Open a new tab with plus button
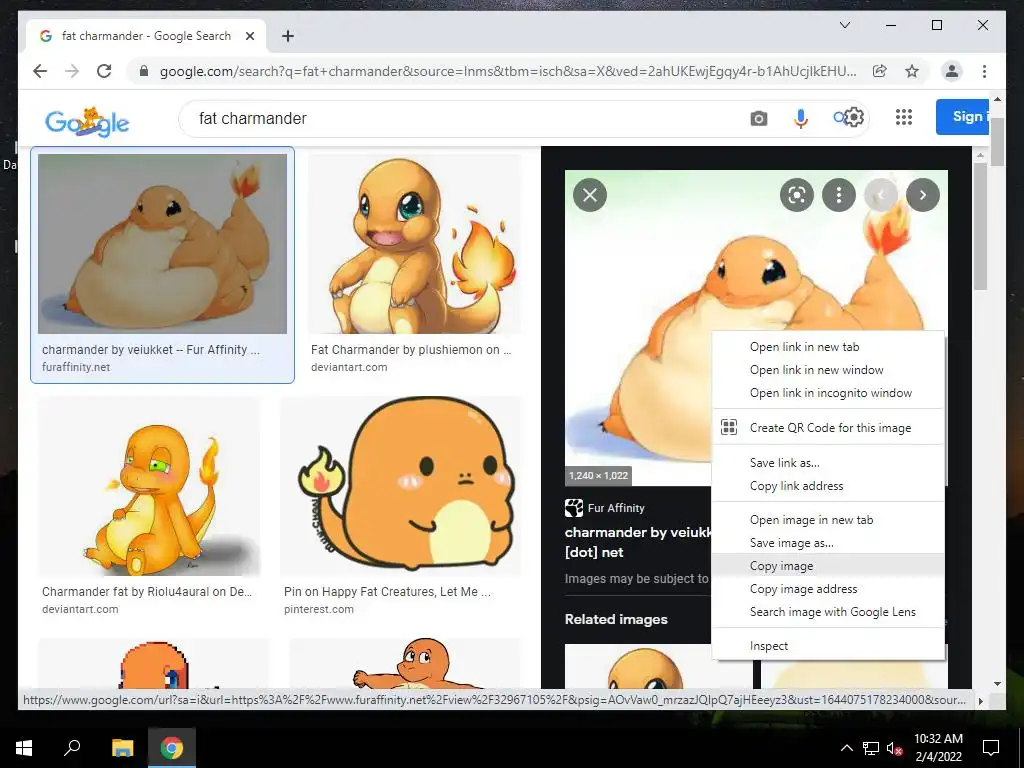 click(287, 36)
